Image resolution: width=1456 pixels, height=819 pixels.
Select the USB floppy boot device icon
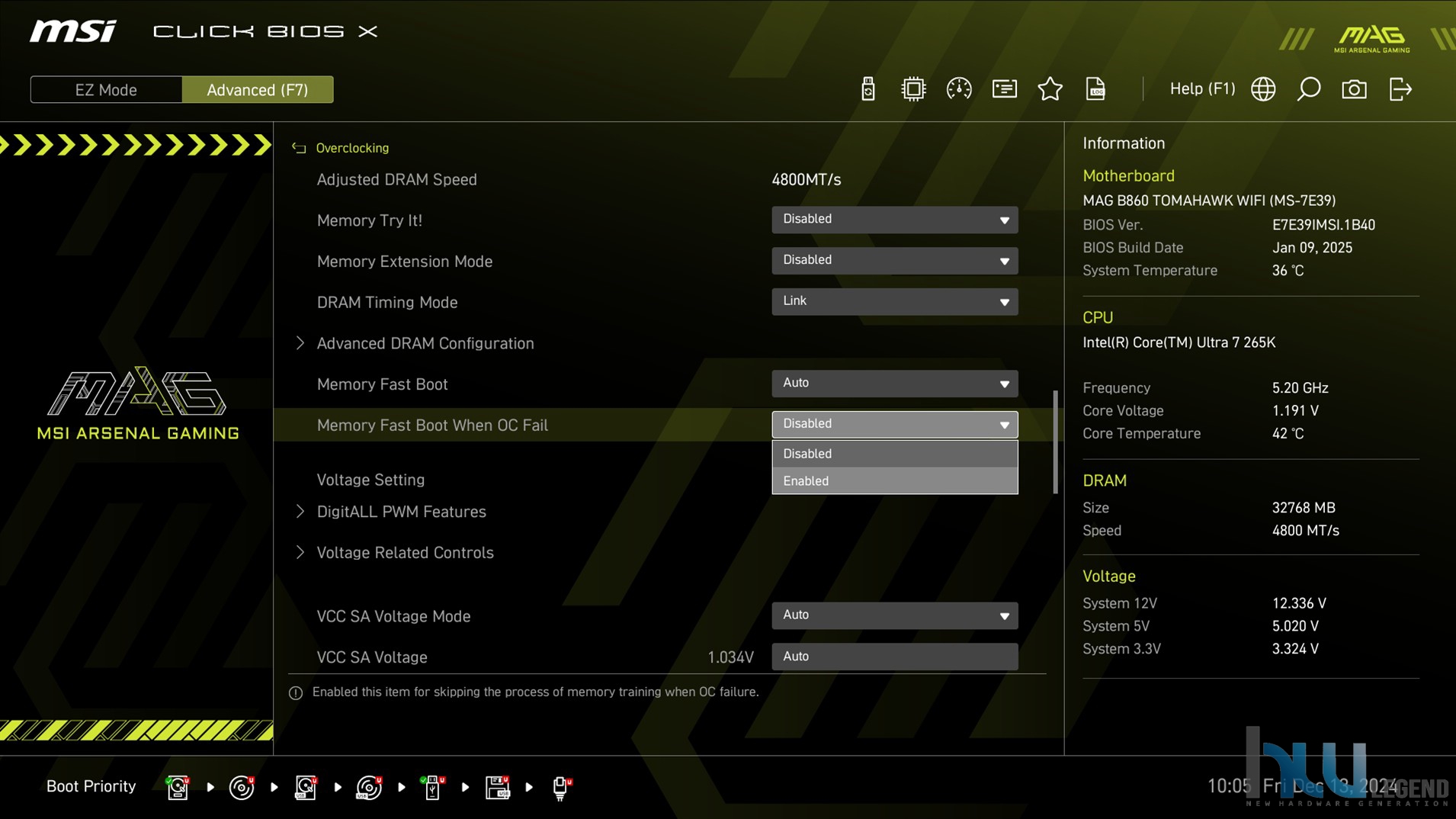pos(497,787)
